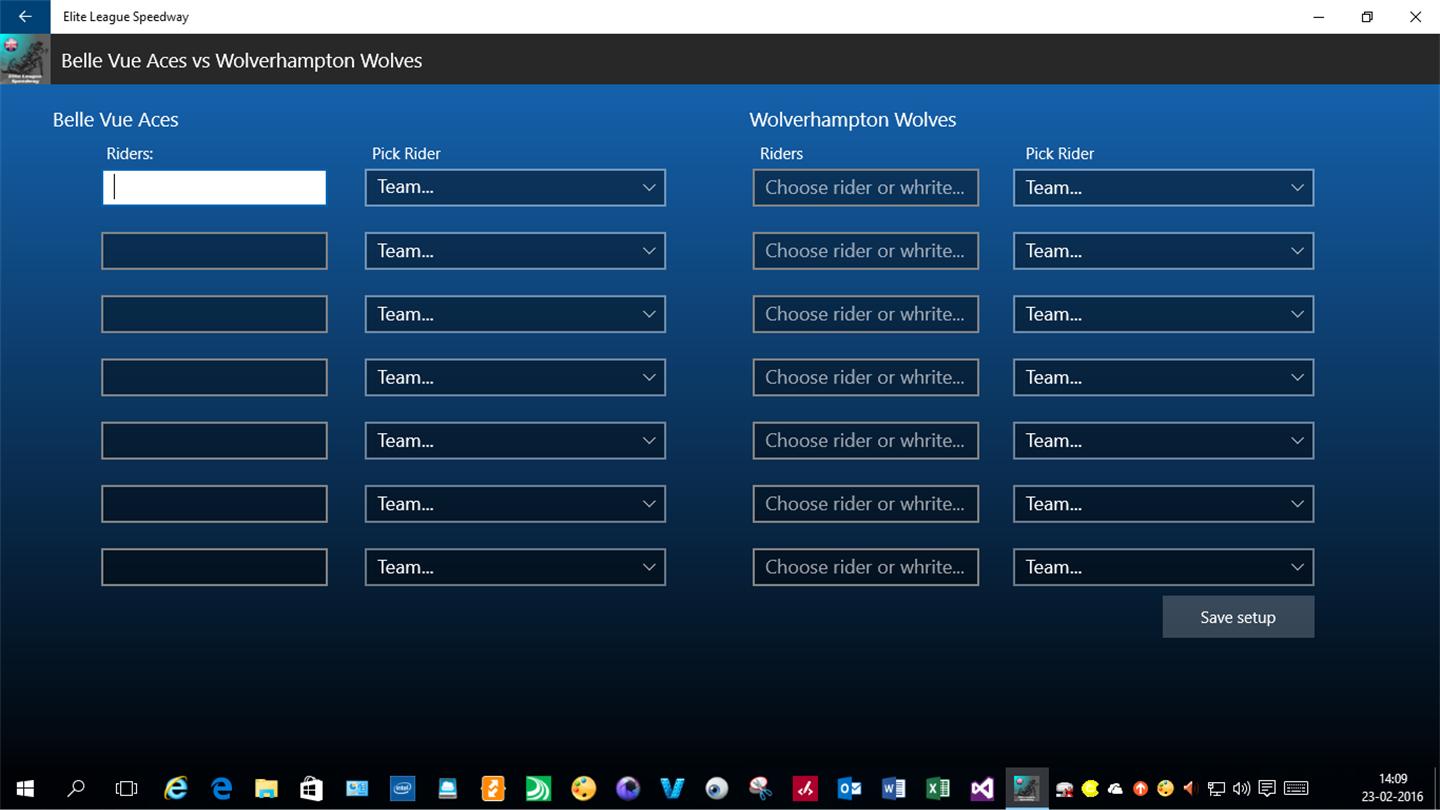Screen dimensions: 1440x810
Task: Open File Explorer from taskbar
Action: click(x=266, y=789)
